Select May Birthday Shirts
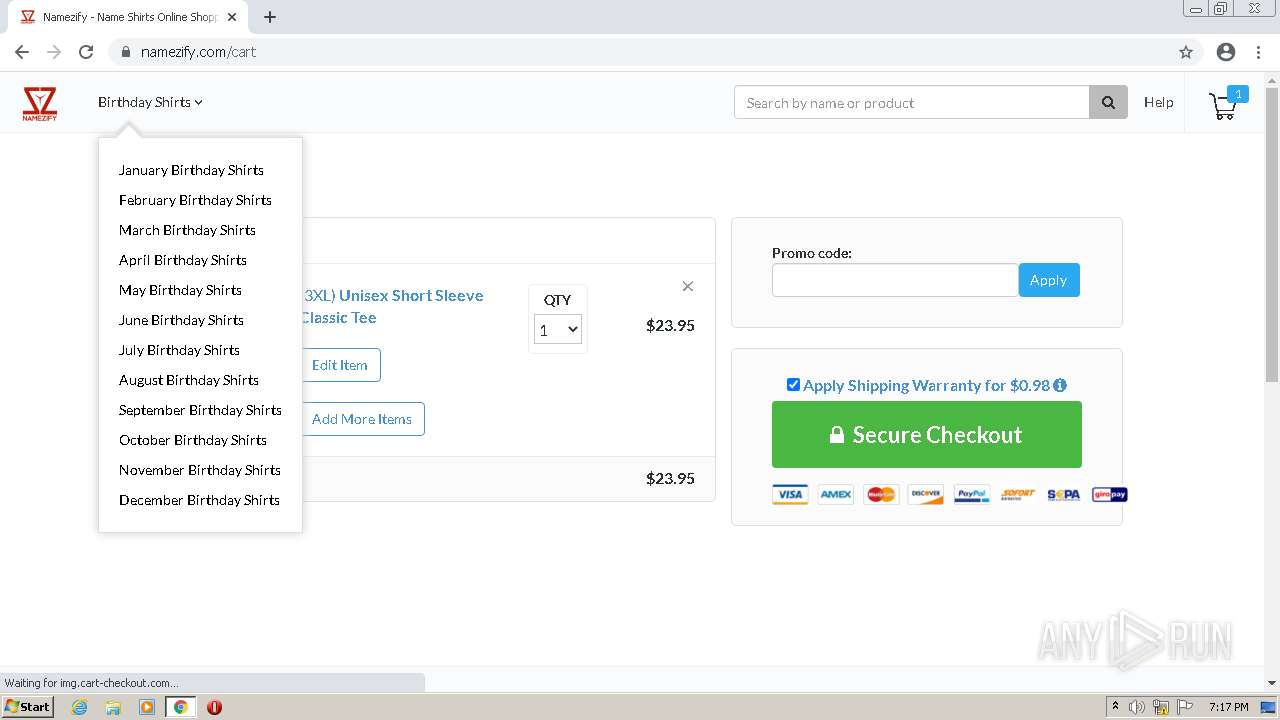This screenshot has width=1280, height=720. coord(180,290)
